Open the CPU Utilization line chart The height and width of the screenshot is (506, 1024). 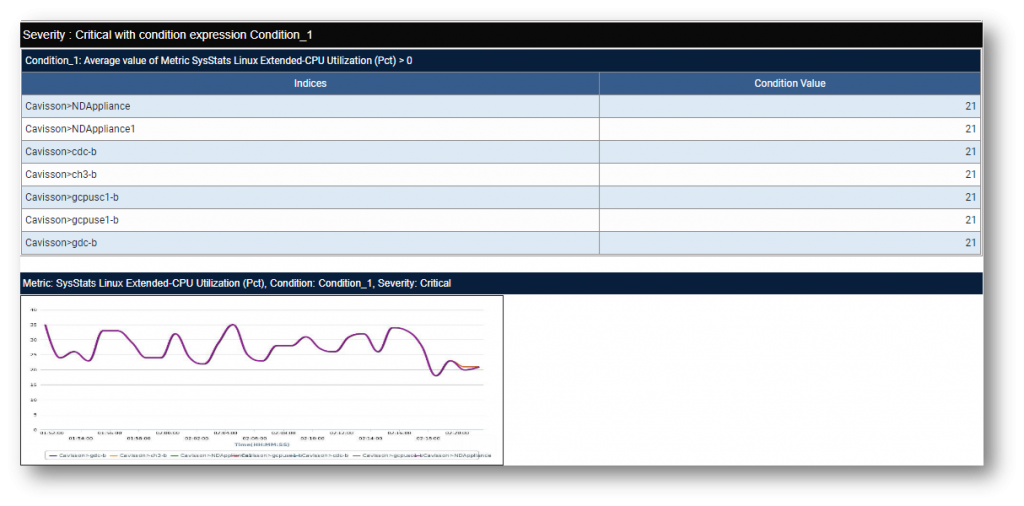(262, 380)
